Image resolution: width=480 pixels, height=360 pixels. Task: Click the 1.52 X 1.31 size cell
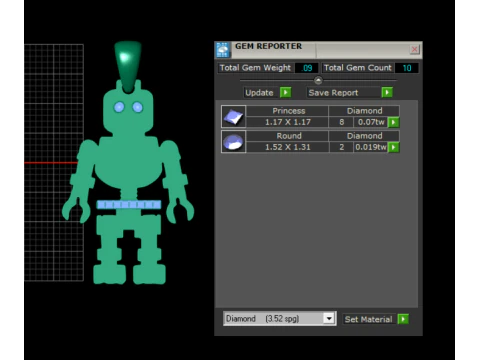click(288, 147)
